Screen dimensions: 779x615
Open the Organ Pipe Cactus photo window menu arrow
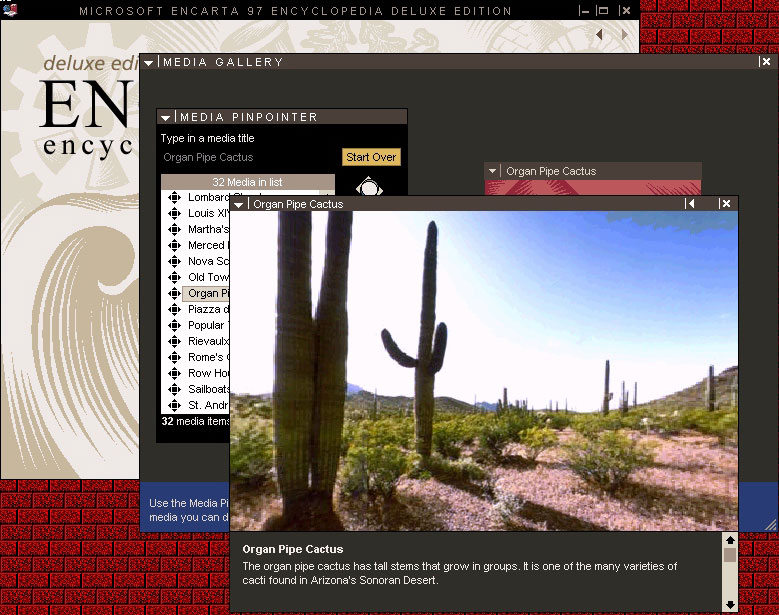click(239, 204)
